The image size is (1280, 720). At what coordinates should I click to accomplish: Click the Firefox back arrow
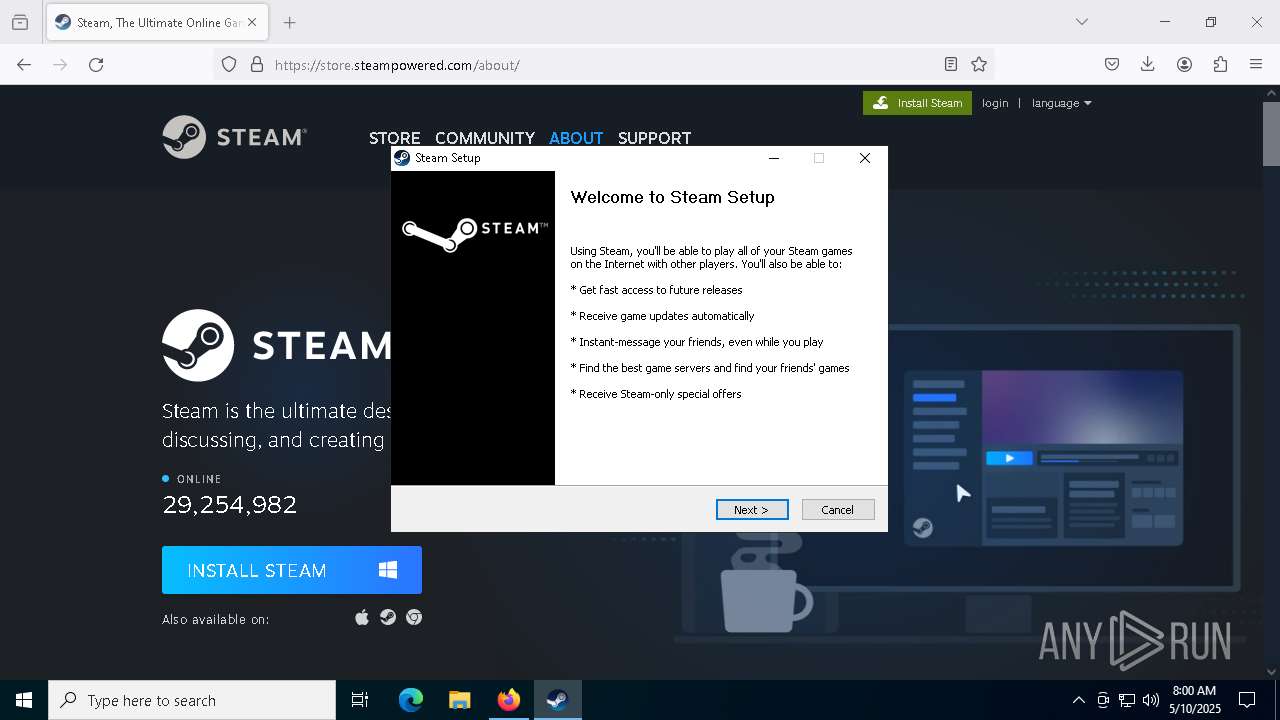tap(24, 65)
